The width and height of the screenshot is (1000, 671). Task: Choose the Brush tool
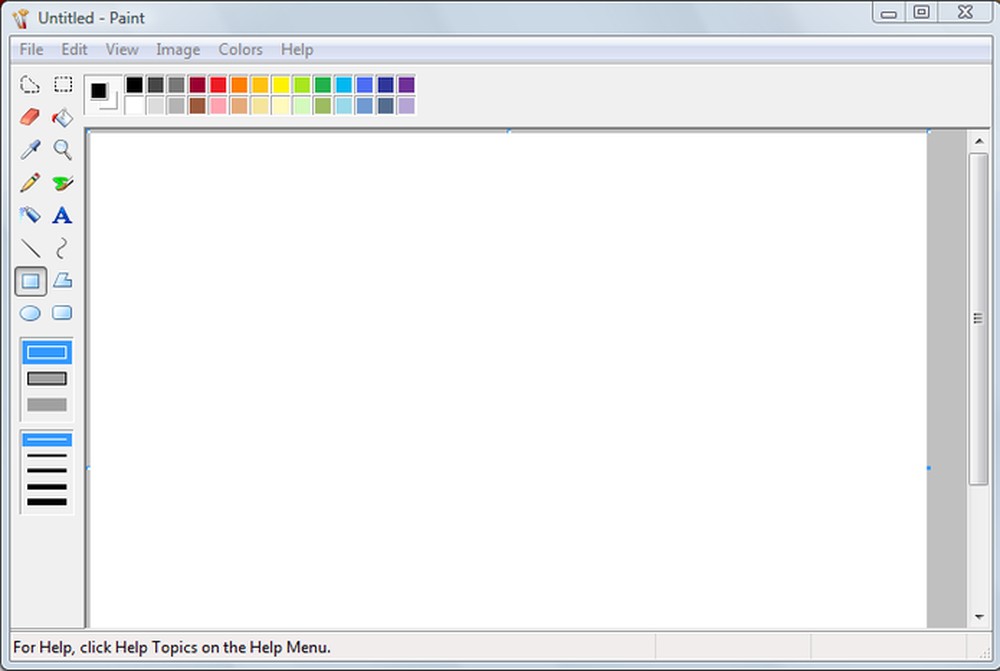point(62,183)
